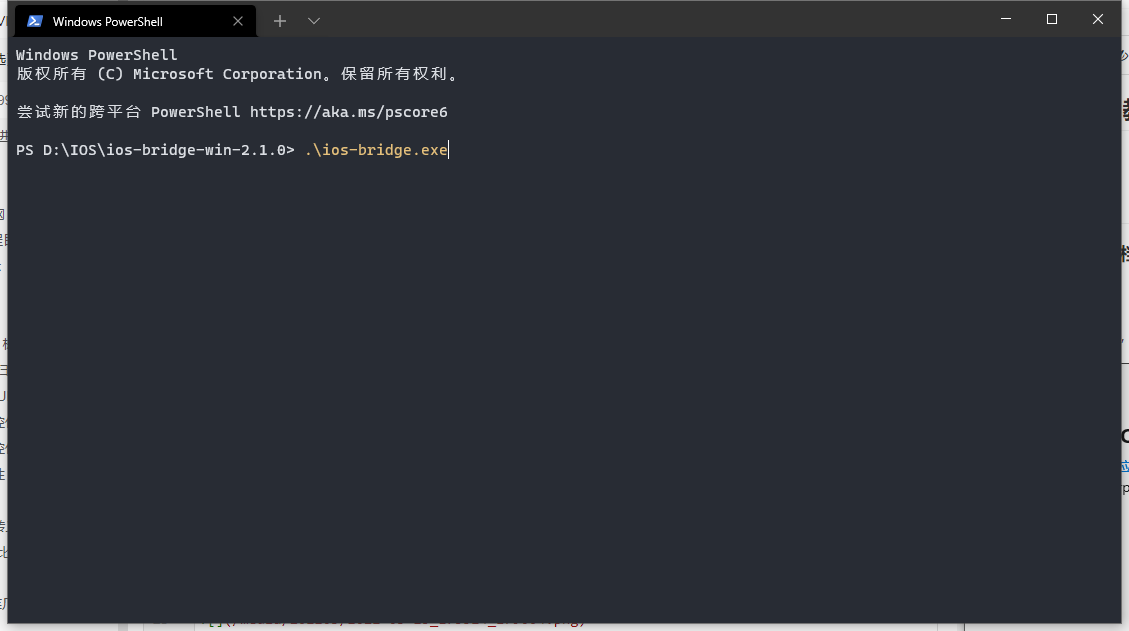Maximize the terminal window
Viewport: 1129px width, 631px height.
(1052, 19)
